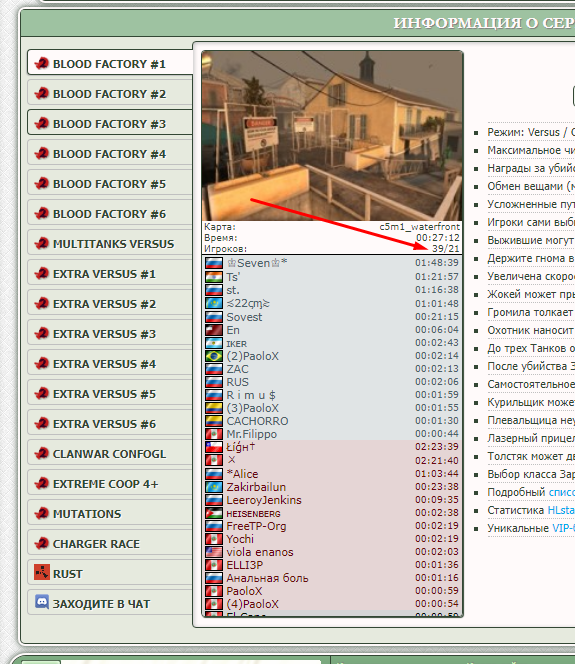This screenshot has height=664, width=575.
Task: Click the c5m1_waterfront map preview image
Action: pos(332,136)
